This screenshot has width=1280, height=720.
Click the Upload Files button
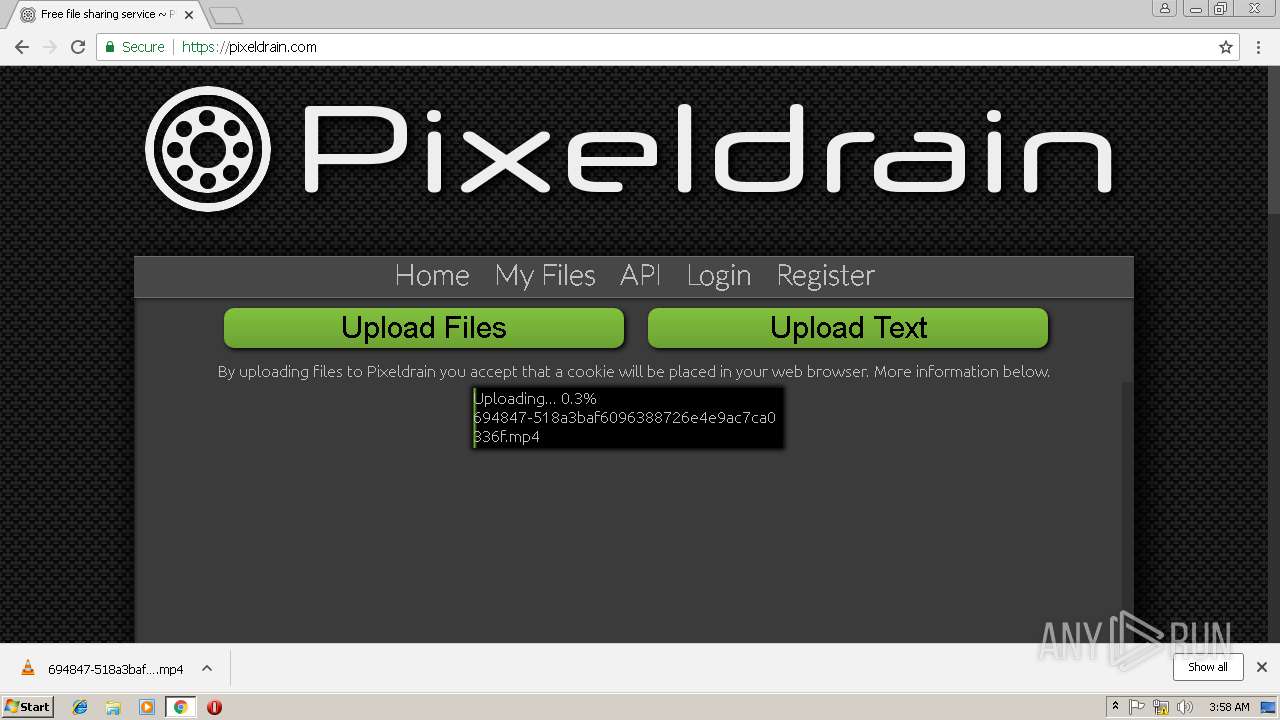point(424,328)
